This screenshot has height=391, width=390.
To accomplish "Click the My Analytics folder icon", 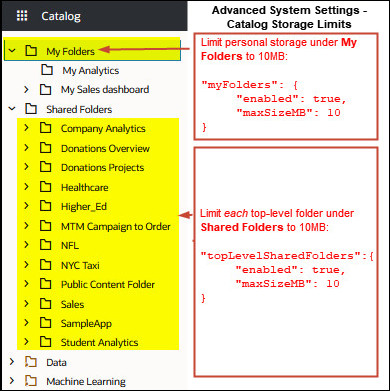I will click(47, 70).
